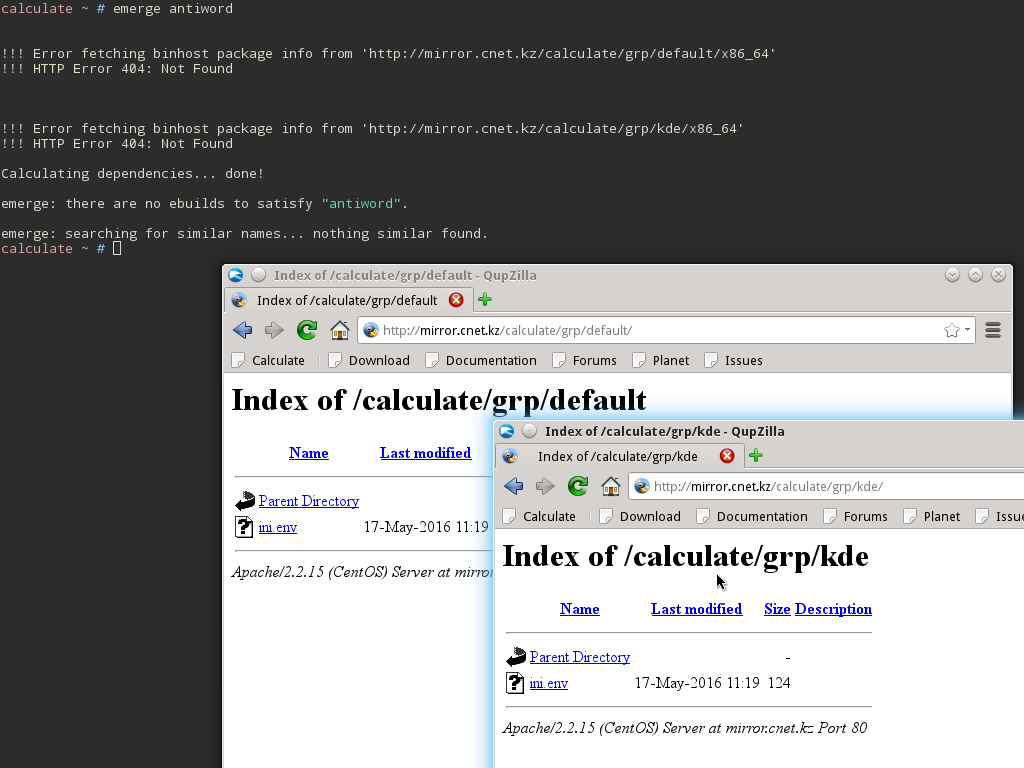The width and height of the screenshot is (1024, 768).
Task: Go forward in the default QupZilla window
Action: [x=274, y=330]
